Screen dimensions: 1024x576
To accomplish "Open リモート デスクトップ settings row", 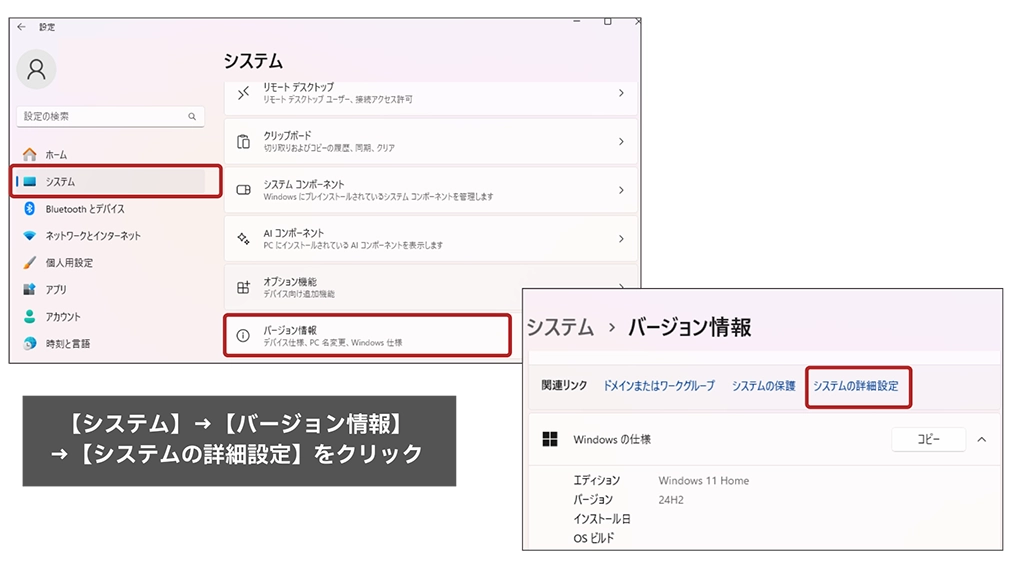I will [x=429, y=93].
